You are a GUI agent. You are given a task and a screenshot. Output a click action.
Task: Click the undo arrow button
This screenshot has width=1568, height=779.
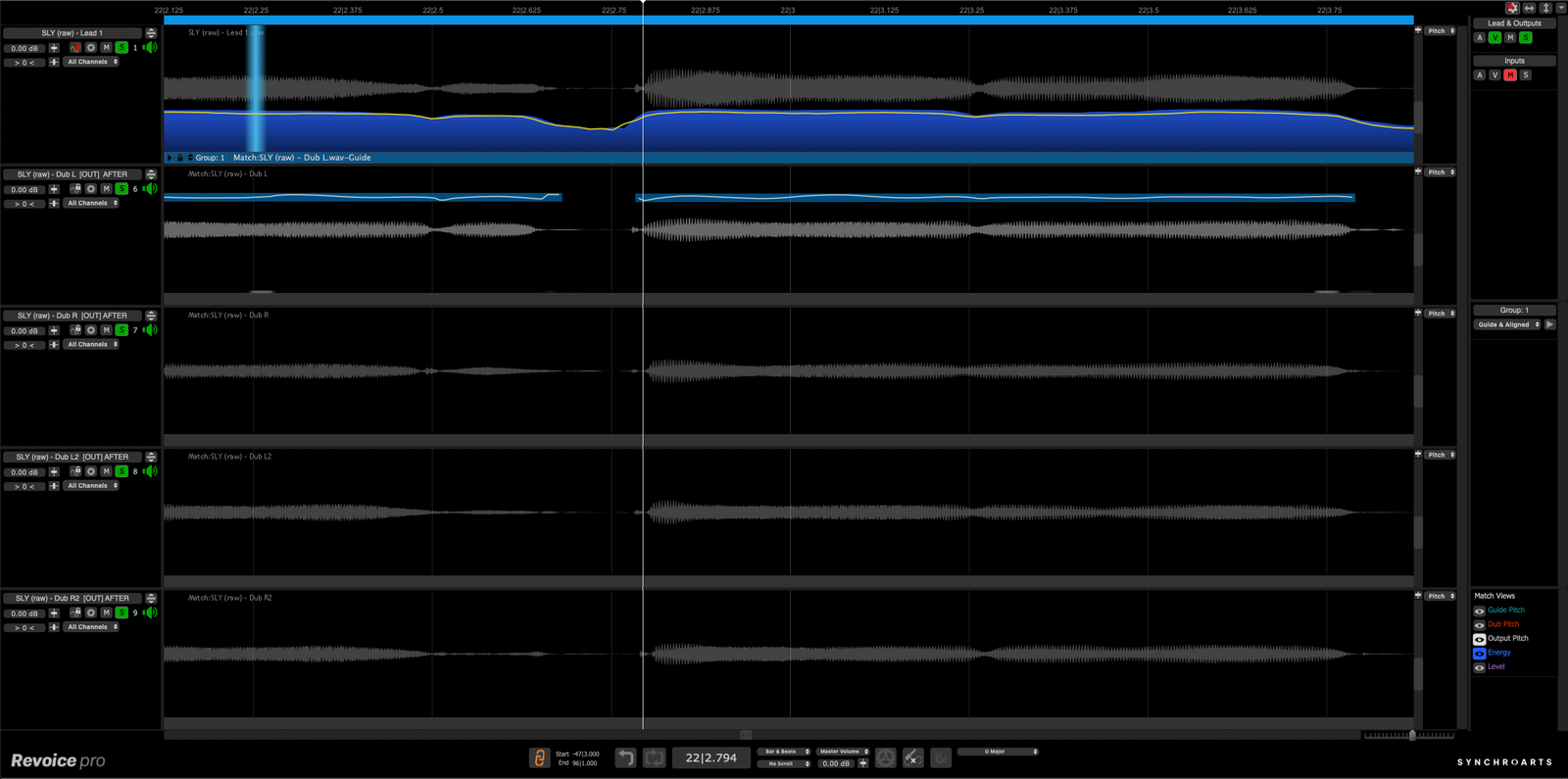pos(625,758)
